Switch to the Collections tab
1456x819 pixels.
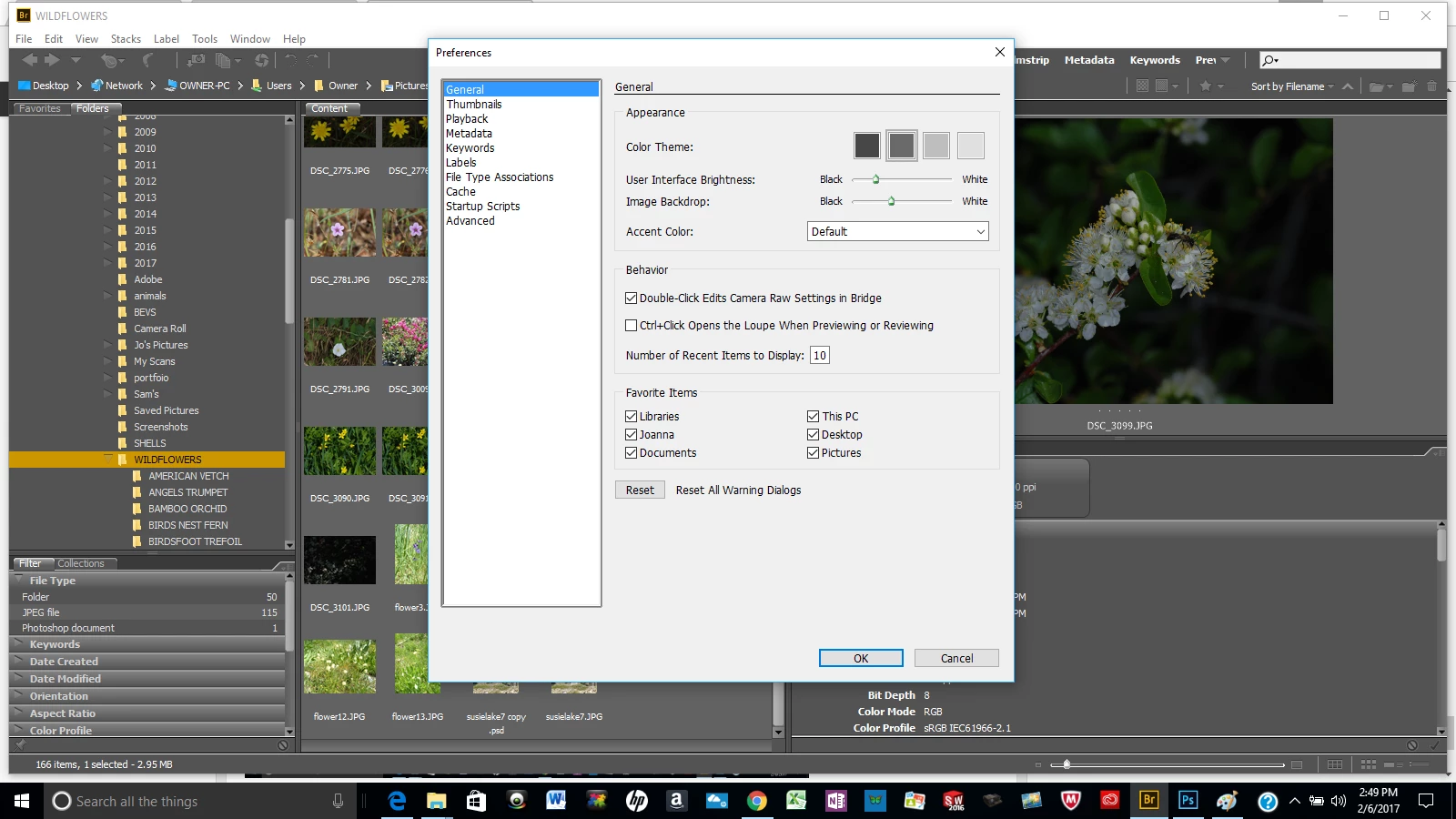click(x=81, y=563)
